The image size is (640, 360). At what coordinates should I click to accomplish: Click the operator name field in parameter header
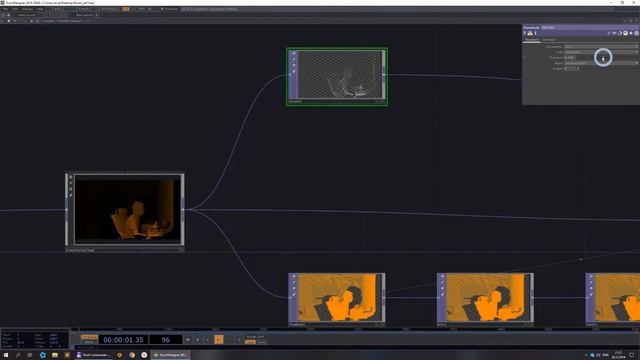pos(547,27)
